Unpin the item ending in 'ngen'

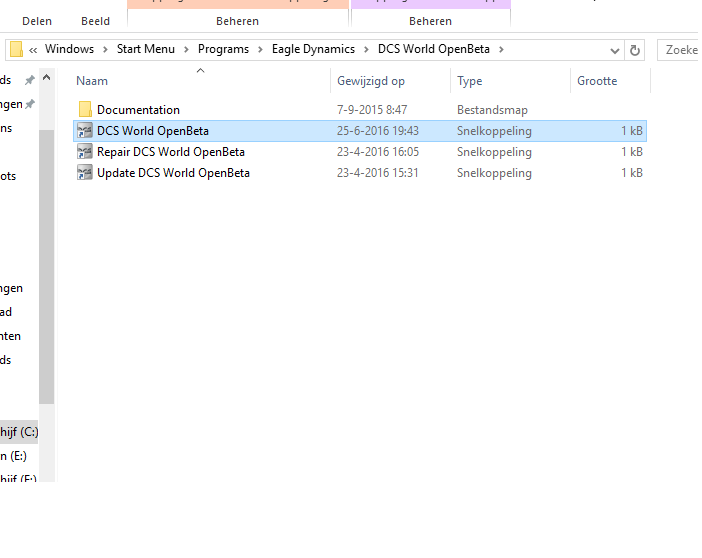point(30,104)
